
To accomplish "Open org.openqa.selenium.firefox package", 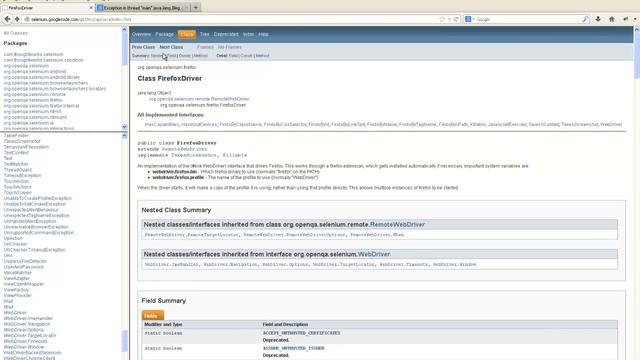I will pyautogui.click(x=33, y=100).
